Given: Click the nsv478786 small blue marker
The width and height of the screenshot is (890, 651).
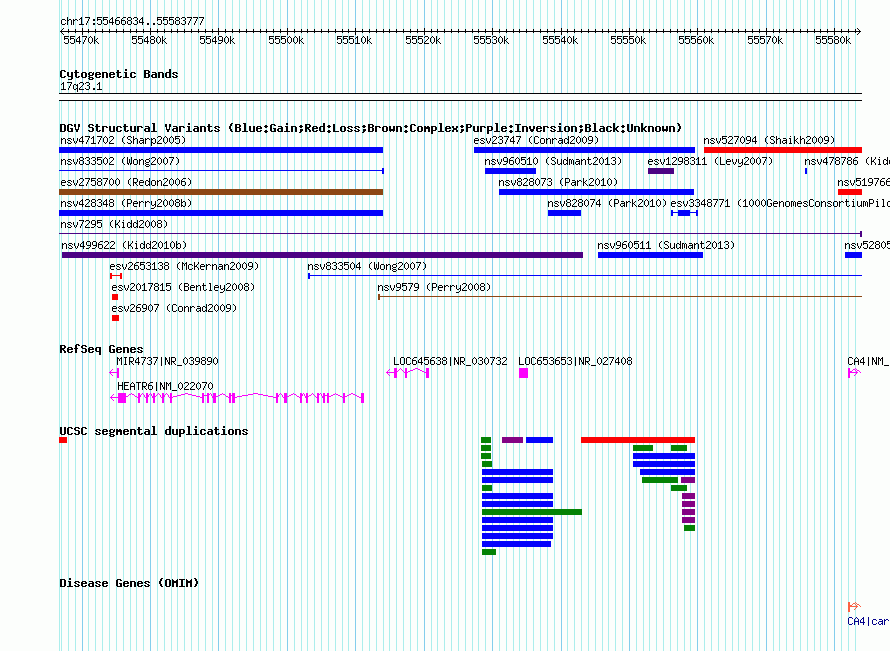Looking at the screenshot, I should 806,171.
